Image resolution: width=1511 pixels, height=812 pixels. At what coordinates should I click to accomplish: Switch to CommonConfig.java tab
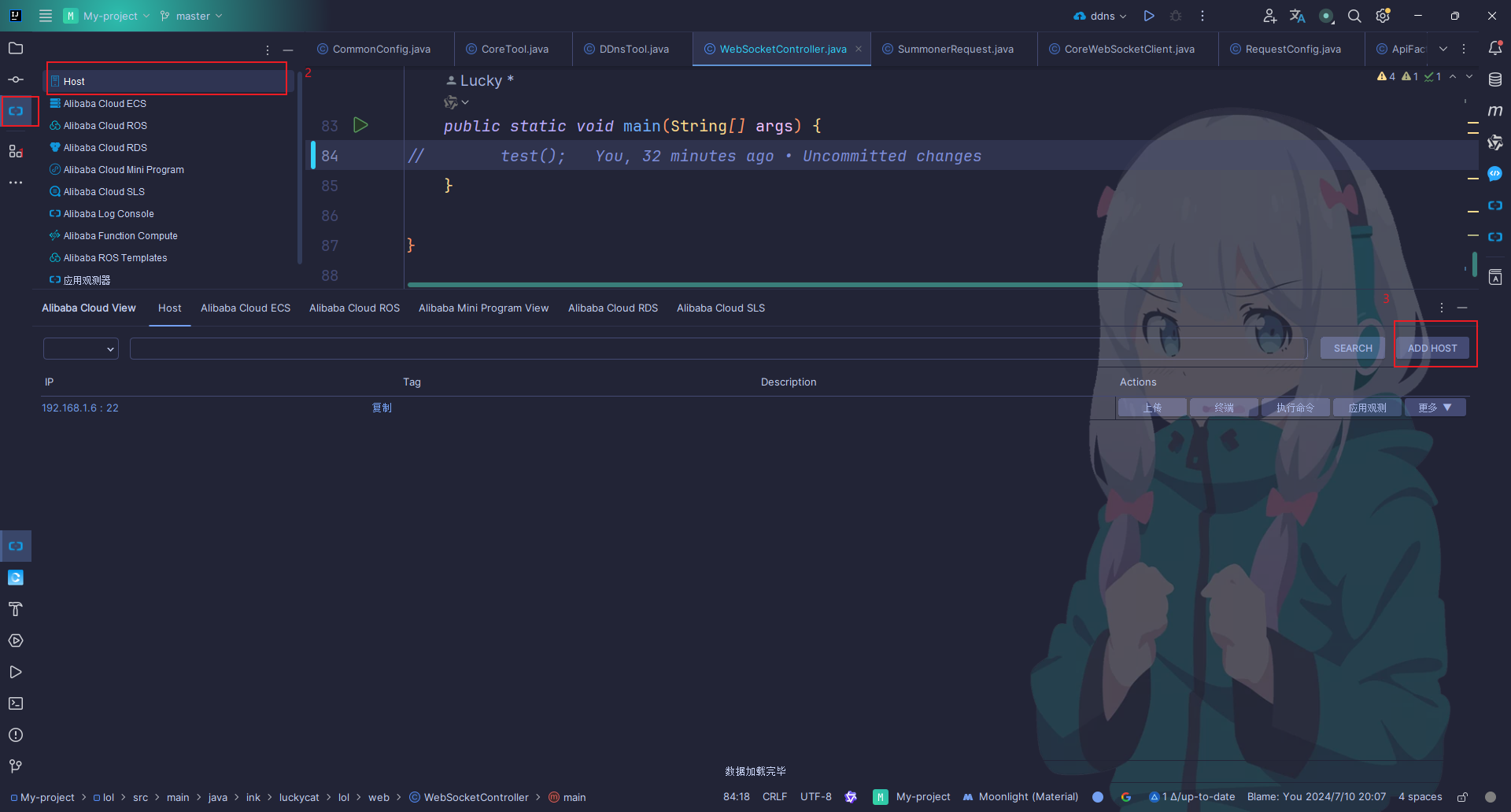381,49
